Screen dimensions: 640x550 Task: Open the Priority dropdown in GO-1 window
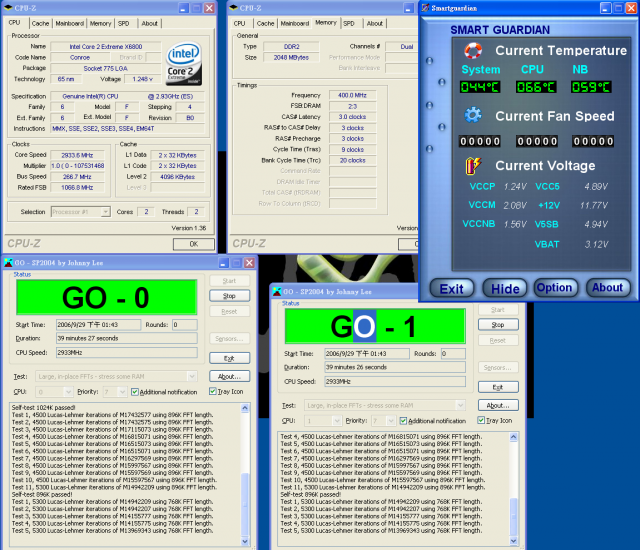point(391,421)
